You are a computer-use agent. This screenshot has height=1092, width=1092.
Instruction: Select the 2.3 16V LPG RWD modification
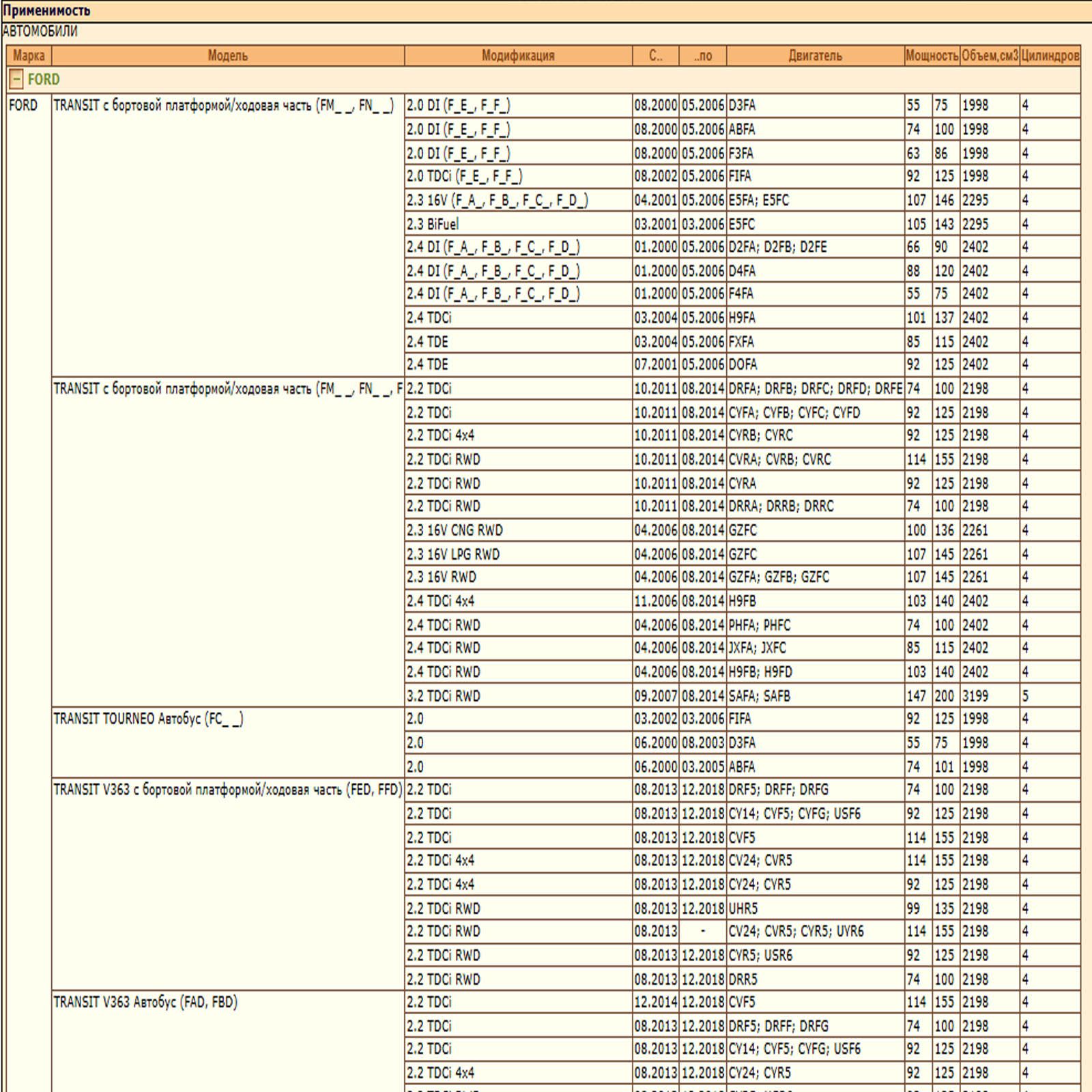(453, 554)
